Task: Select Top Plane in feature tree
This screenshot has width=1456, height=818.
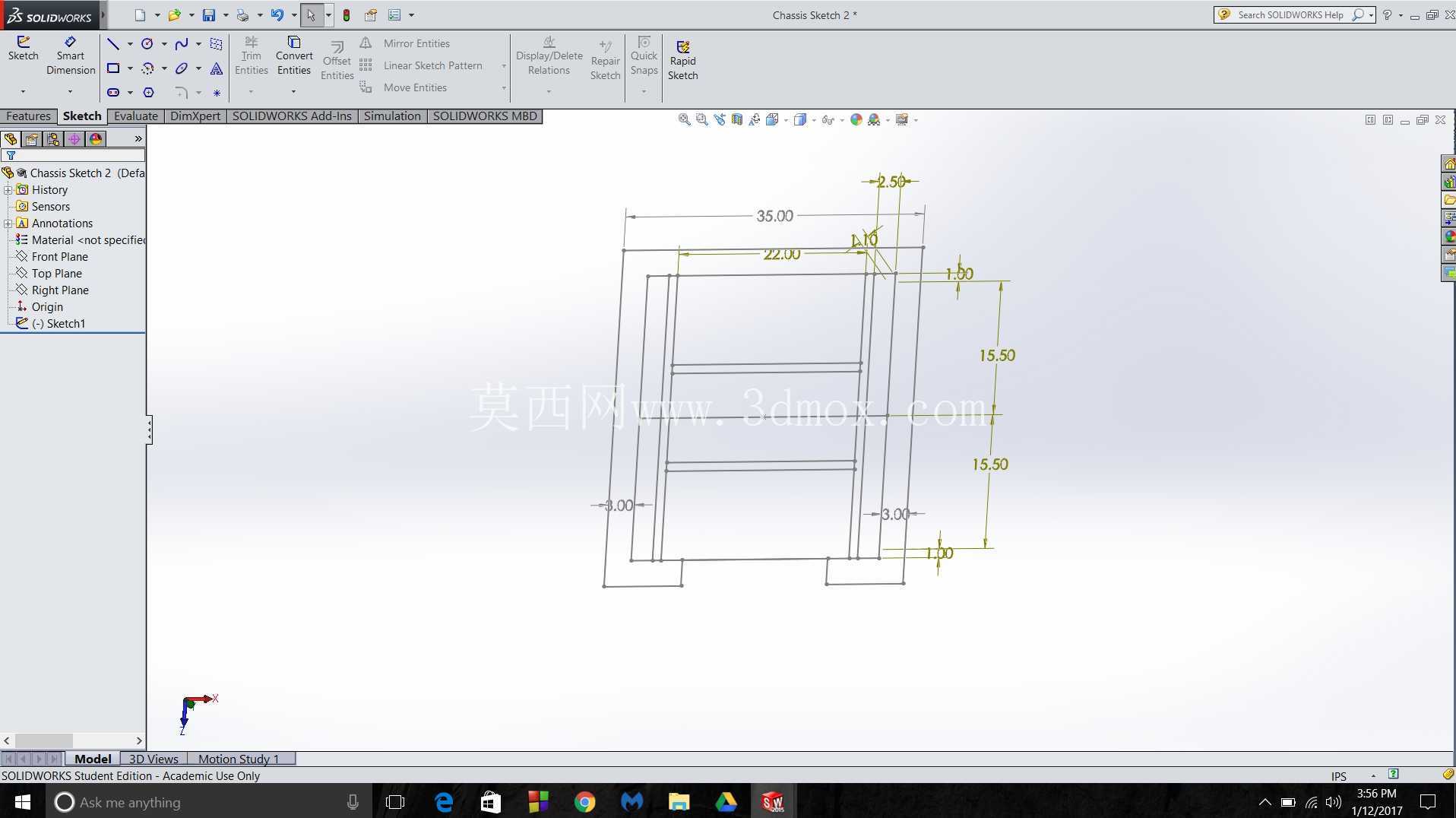Action: [57, 274]
